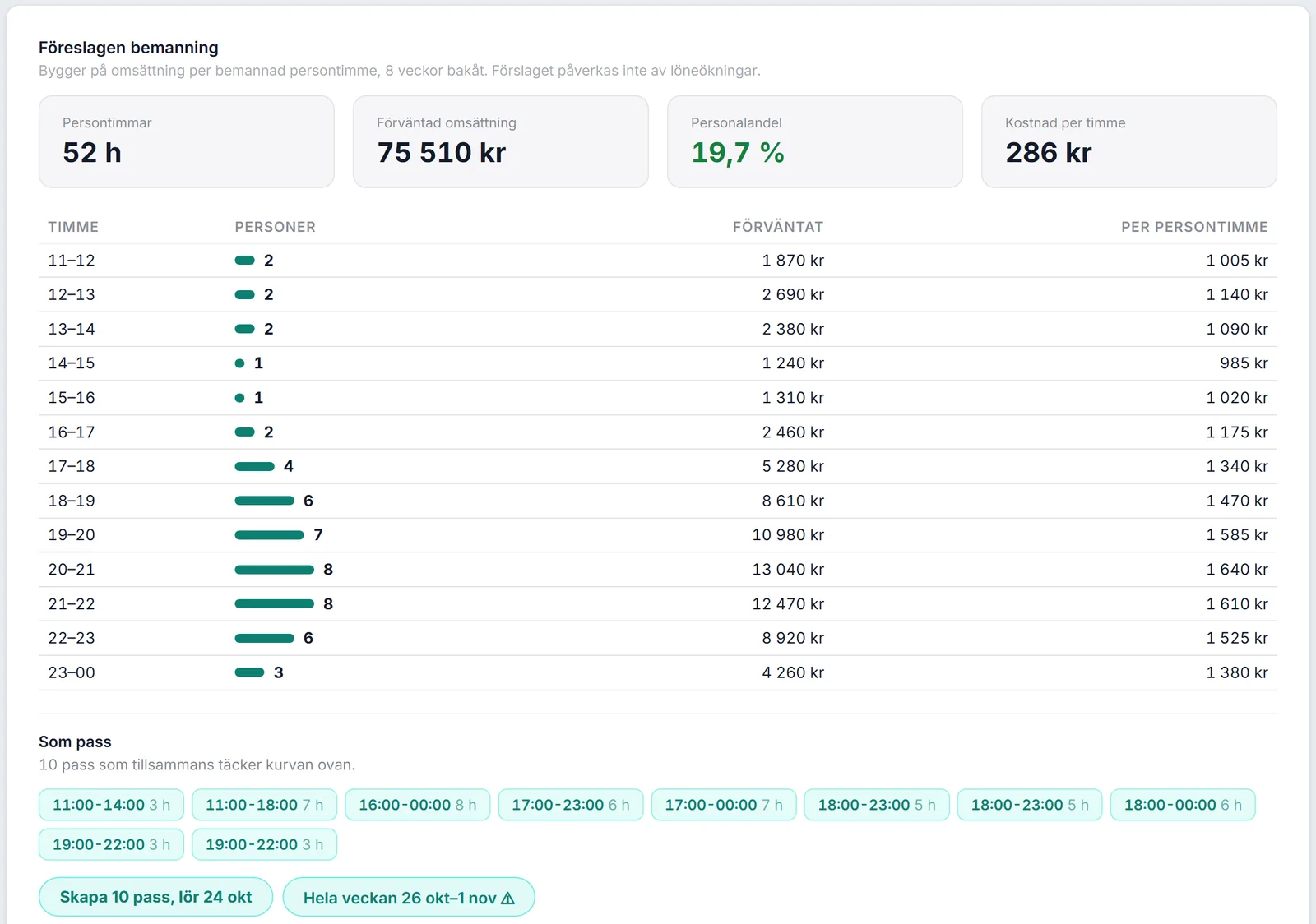Click the staffing bar for hour 19–20
Screen dimensions: 1316x924
(270, 535)
